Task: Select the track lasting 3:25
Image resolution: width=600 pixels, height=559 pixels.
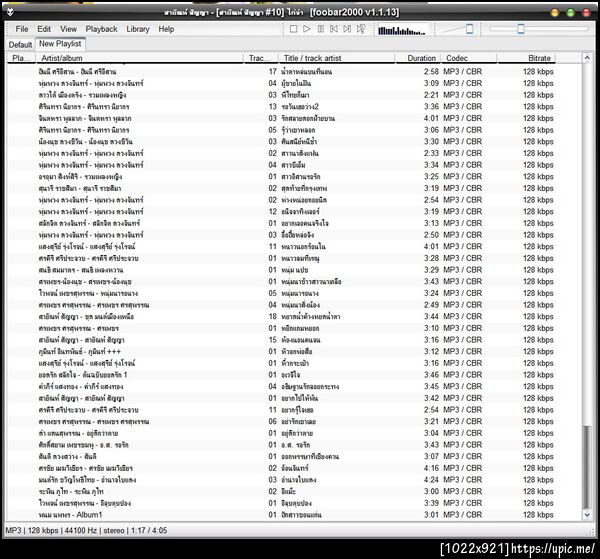Action: pos(295,176)
